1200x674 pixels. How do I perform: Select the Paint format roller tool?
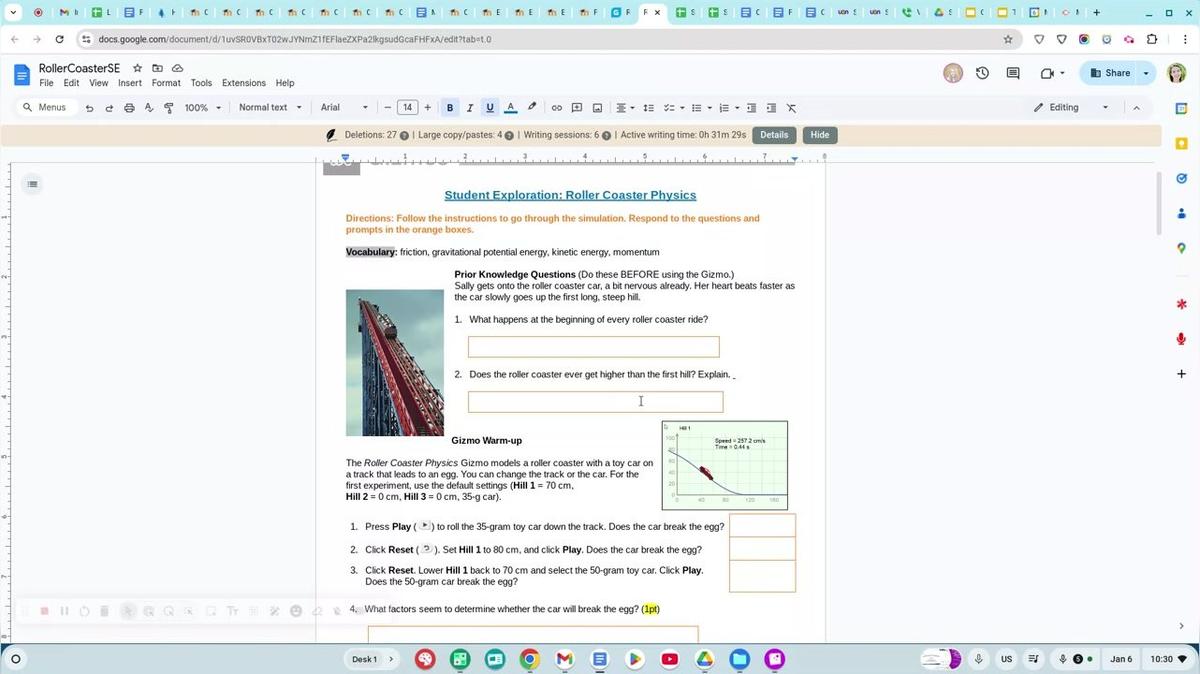pos(168,108)
